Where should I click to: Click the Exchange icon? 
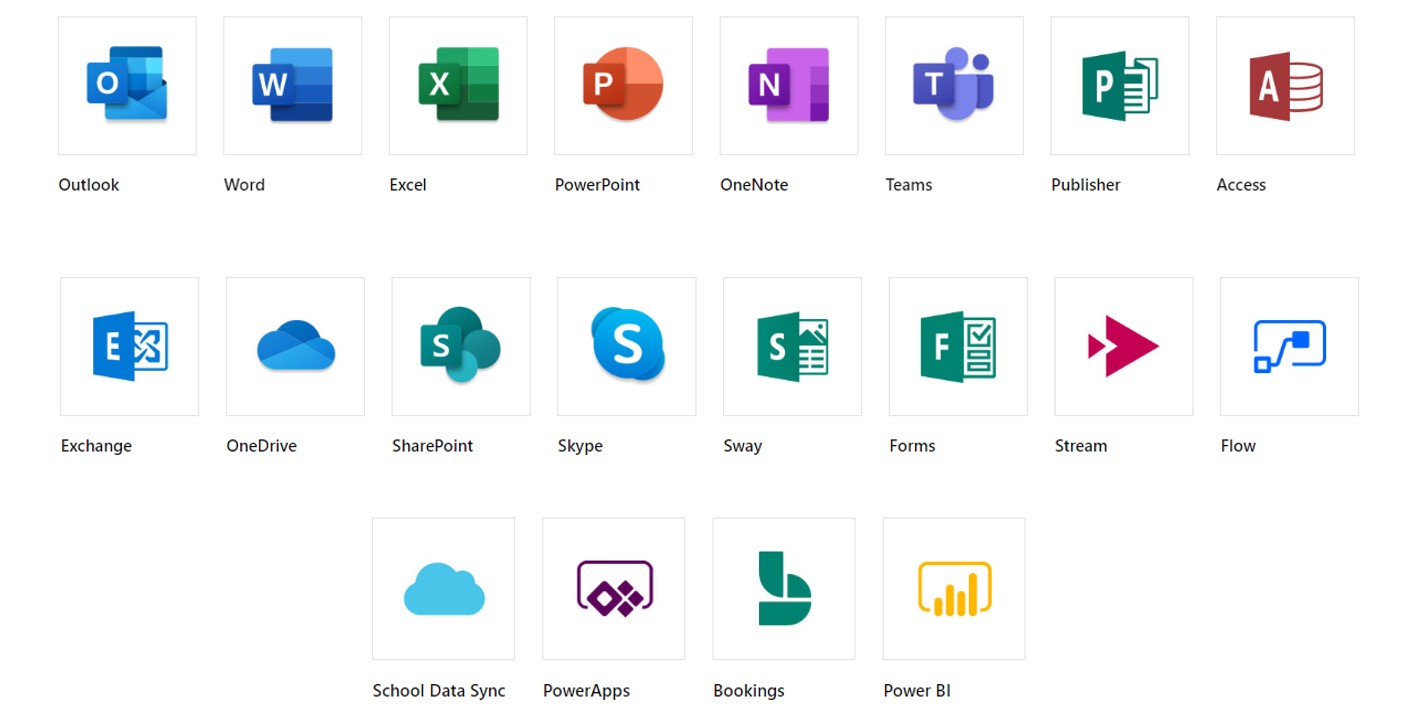[128, 346]
